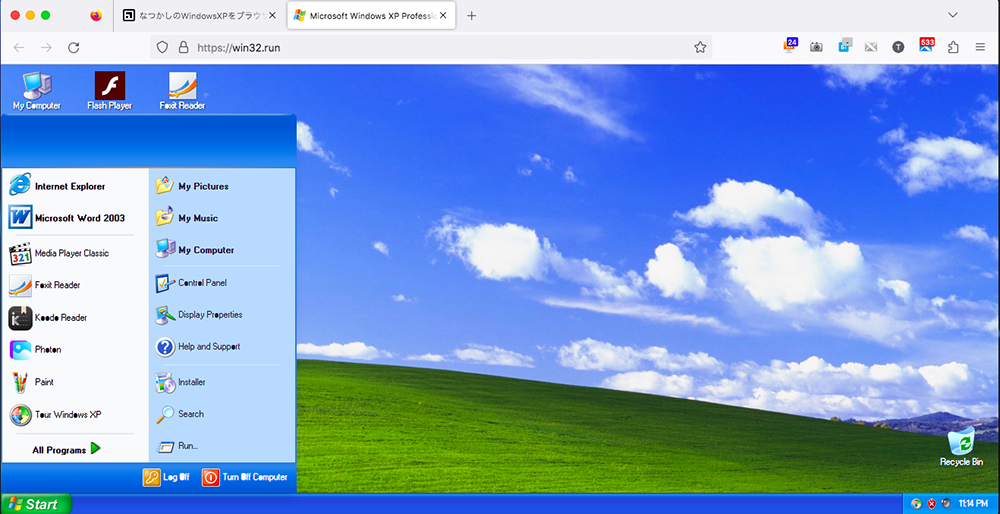The width and height of the screenshot is (1000, 514).
Task: Launch Internet Explorer from Start menu
Action: tap(75, 186)
